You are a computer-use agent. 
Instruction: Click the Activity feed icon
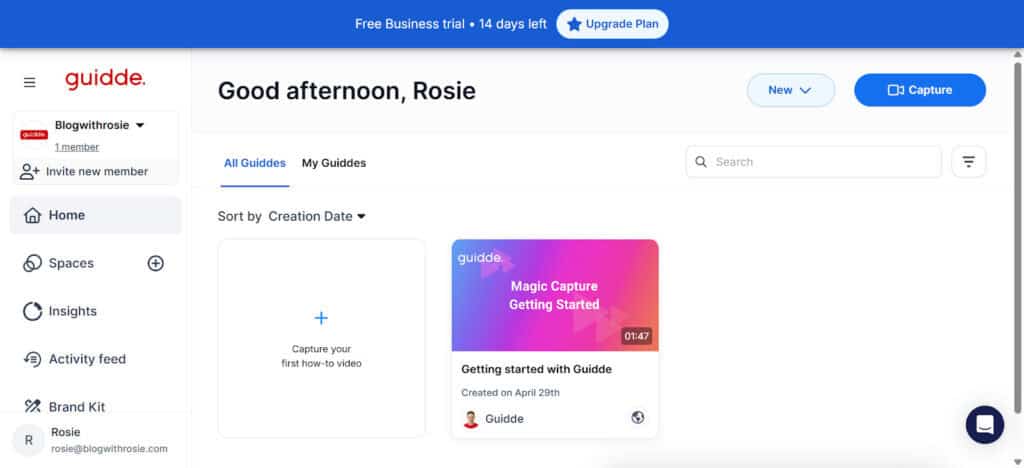(x=32, y=359)
